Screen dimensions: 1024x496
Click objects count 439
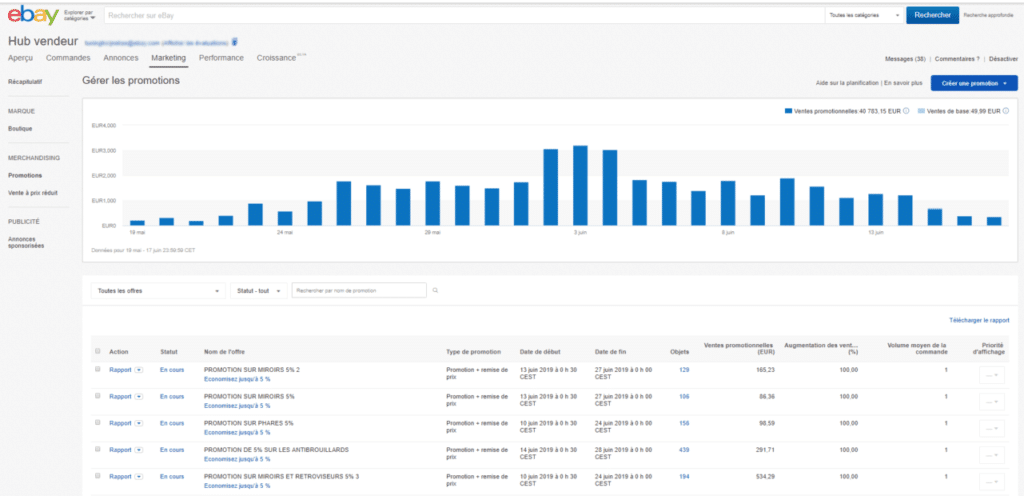(x=684, y=450)
